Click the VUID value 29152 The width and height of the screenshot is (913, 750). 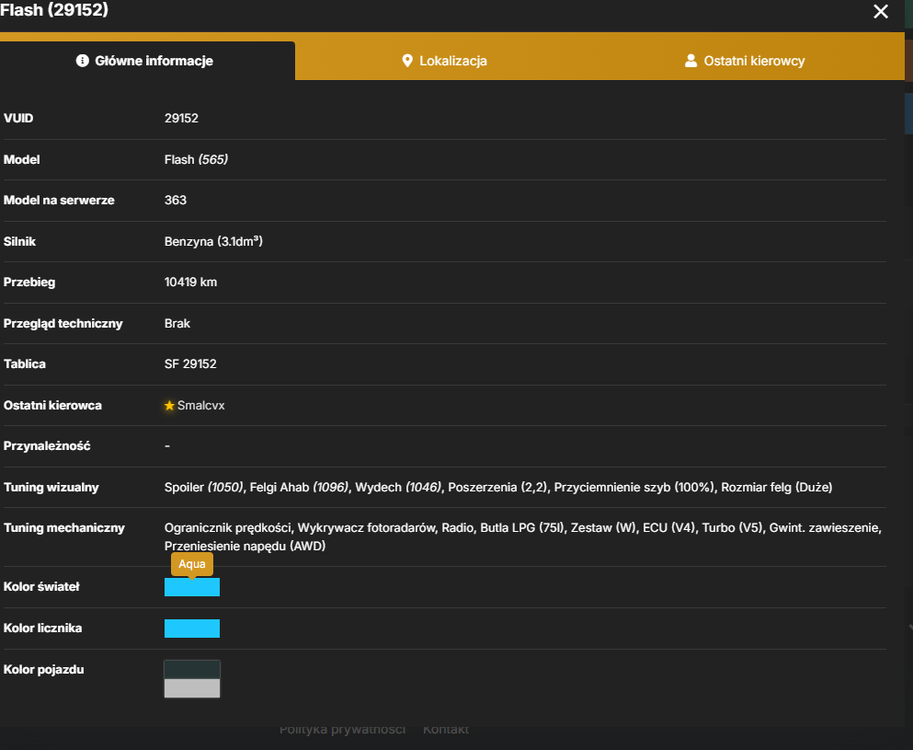click(x=181, y=118)
